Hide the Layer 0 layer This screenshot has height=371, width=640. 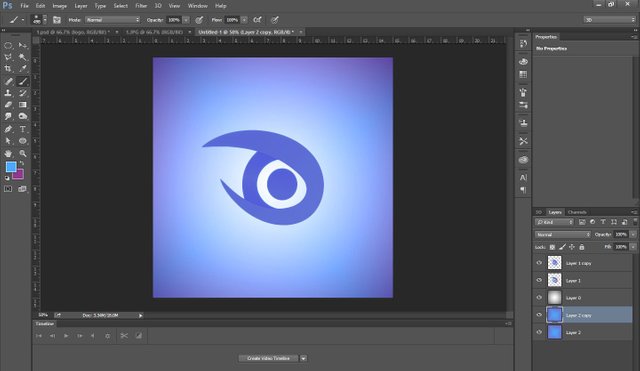point(539,298)
